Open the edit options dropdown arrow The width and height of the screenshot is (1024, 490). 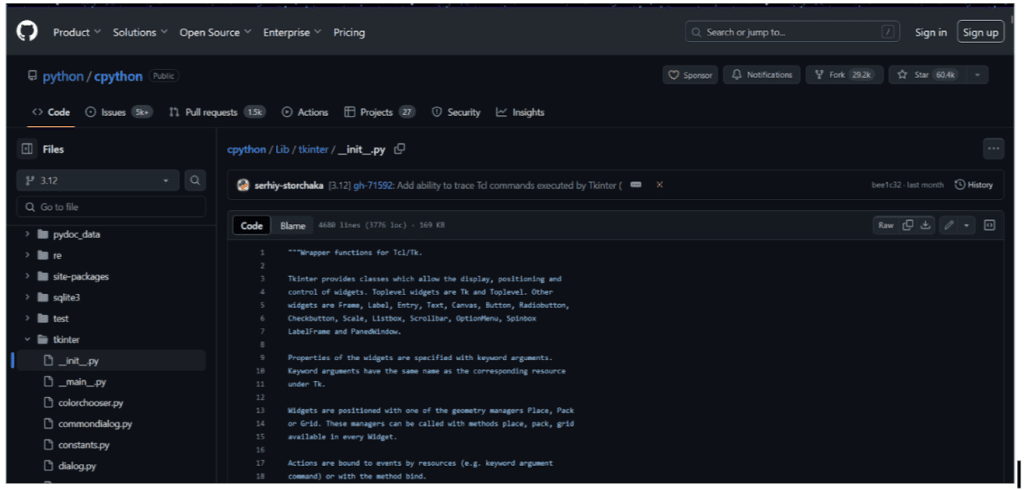click(967, 225)
